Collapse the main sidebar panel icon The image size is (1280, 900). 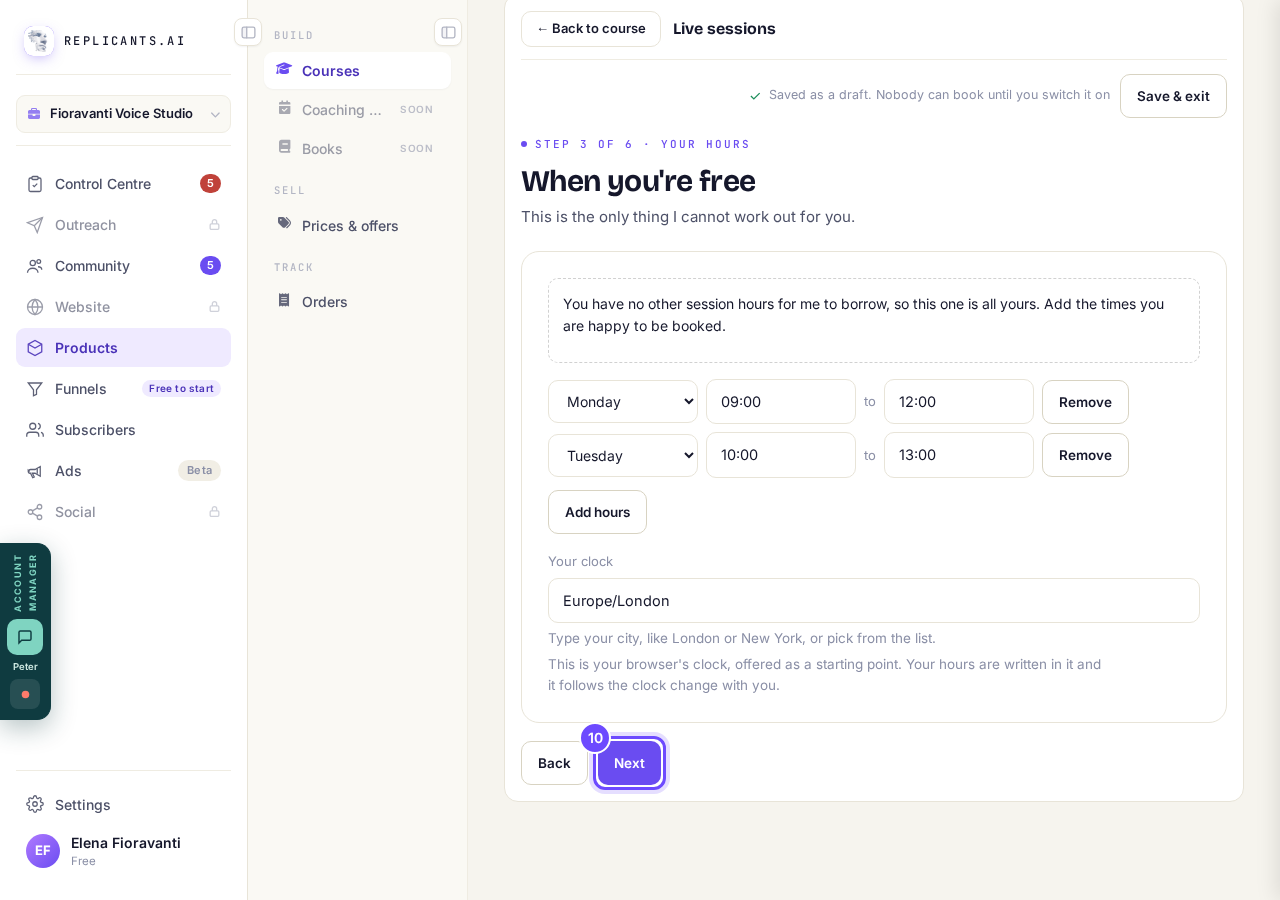point(248,32)
